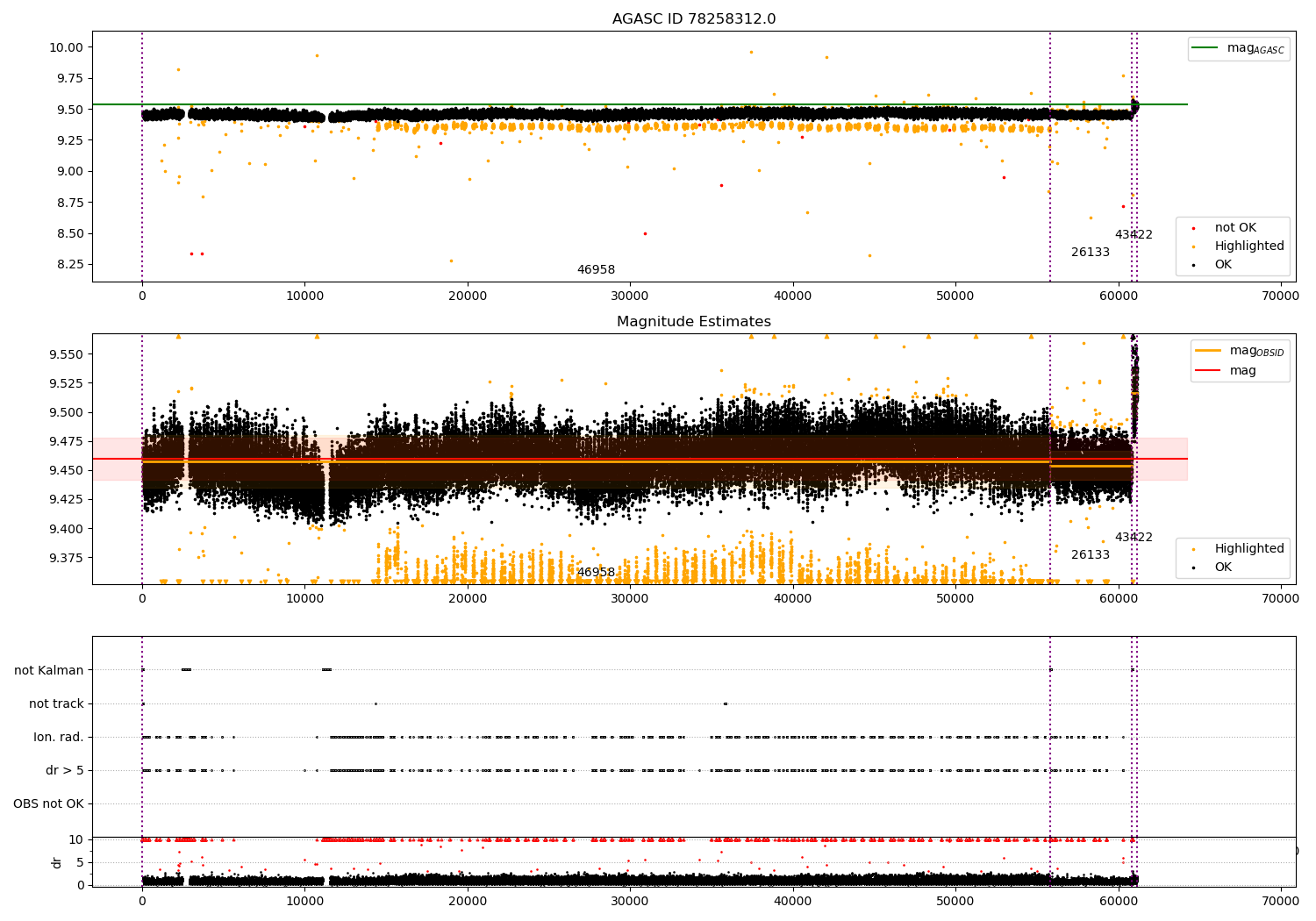
Task: Click the 9.50 y-axis tick in top plot
Action: coord(70,110)
